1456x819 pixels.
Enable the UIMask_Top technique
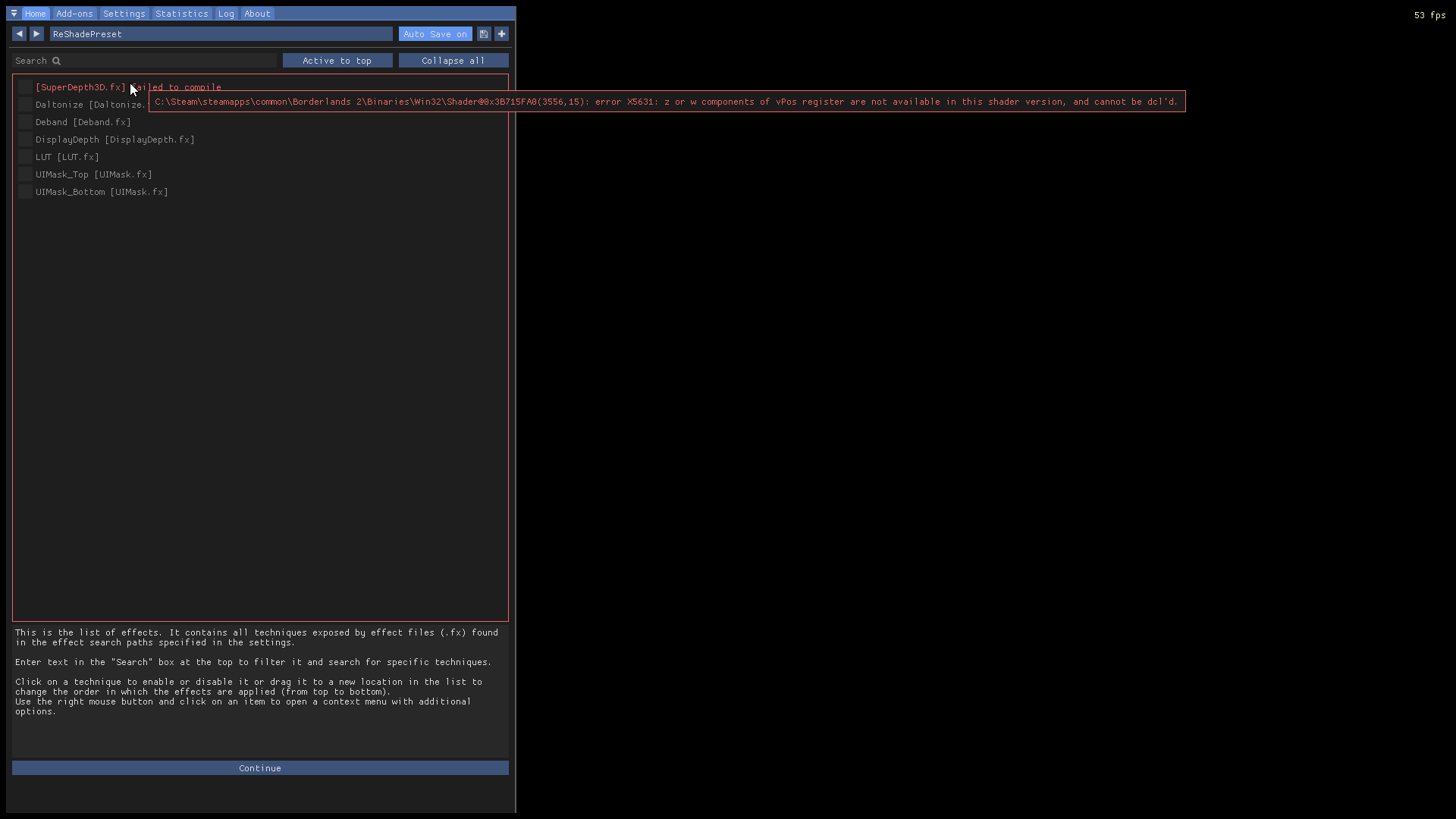click(25, 174)
